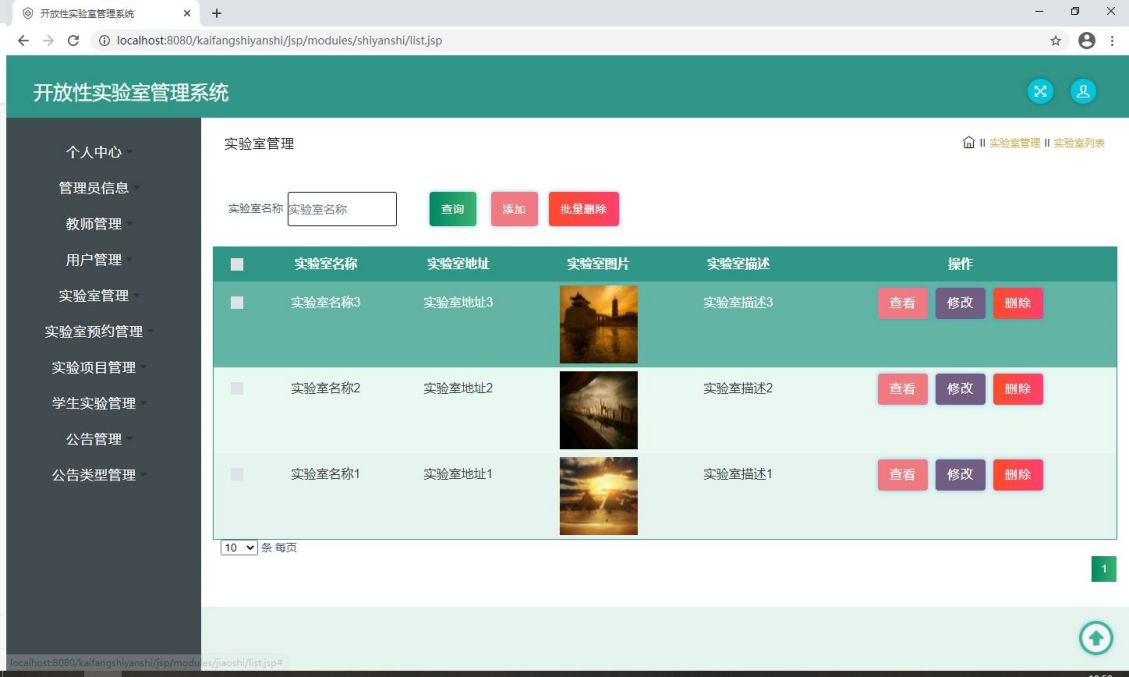Click the green 查询 search button

pyautogui.click(x=452, y=209)
